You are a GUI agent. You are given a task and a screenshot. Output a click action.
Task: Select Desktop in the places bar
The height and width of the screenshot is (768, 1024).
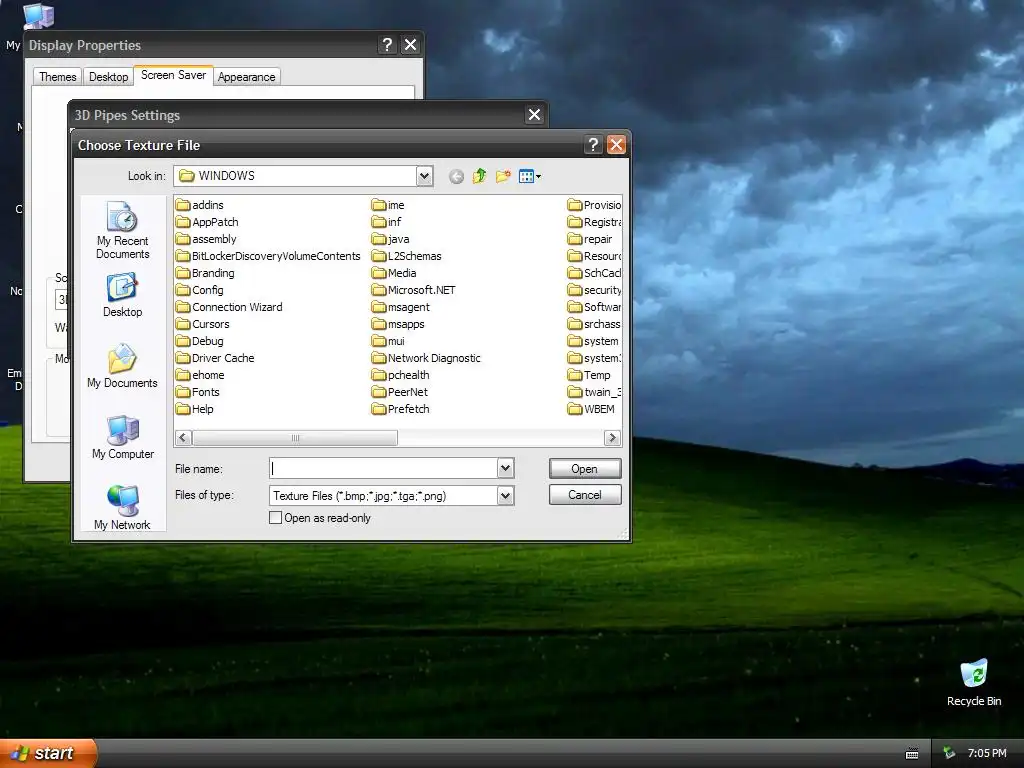click(122, 296)
